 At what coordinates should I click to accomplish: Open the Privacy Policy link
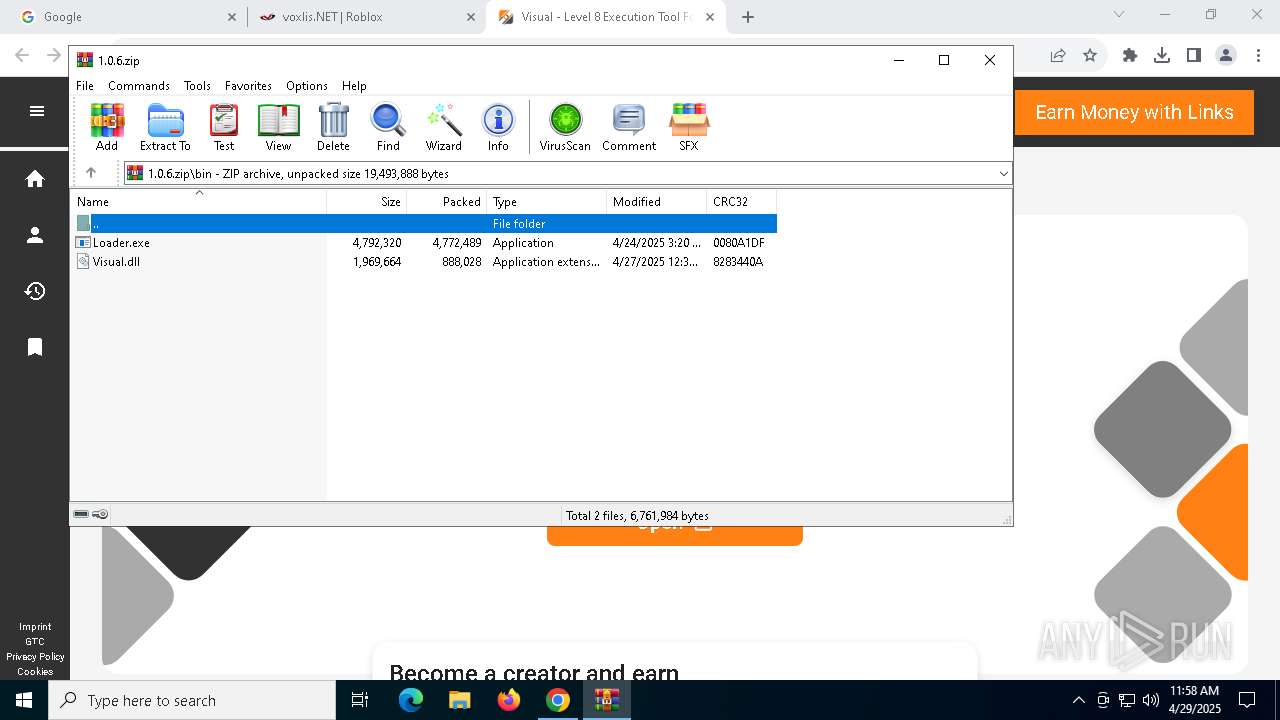point(35,657)
